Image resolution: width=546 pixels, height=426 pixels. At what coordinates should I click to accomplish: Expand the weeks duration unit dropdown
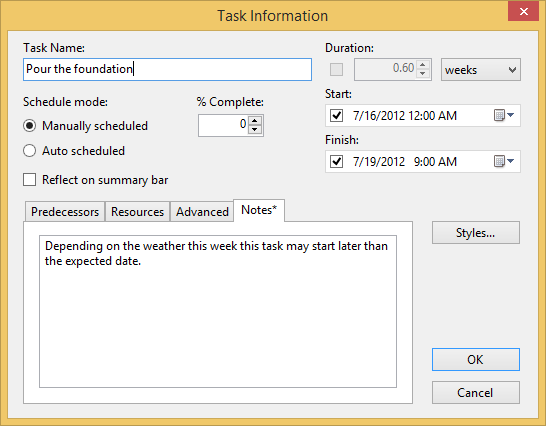(x=481, y=70)
